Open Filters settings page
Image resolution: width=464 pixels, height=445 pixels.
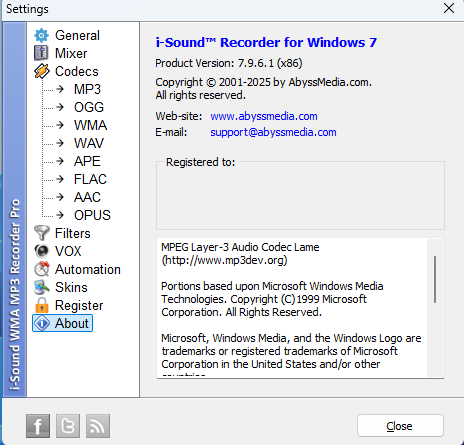point(73,233)
